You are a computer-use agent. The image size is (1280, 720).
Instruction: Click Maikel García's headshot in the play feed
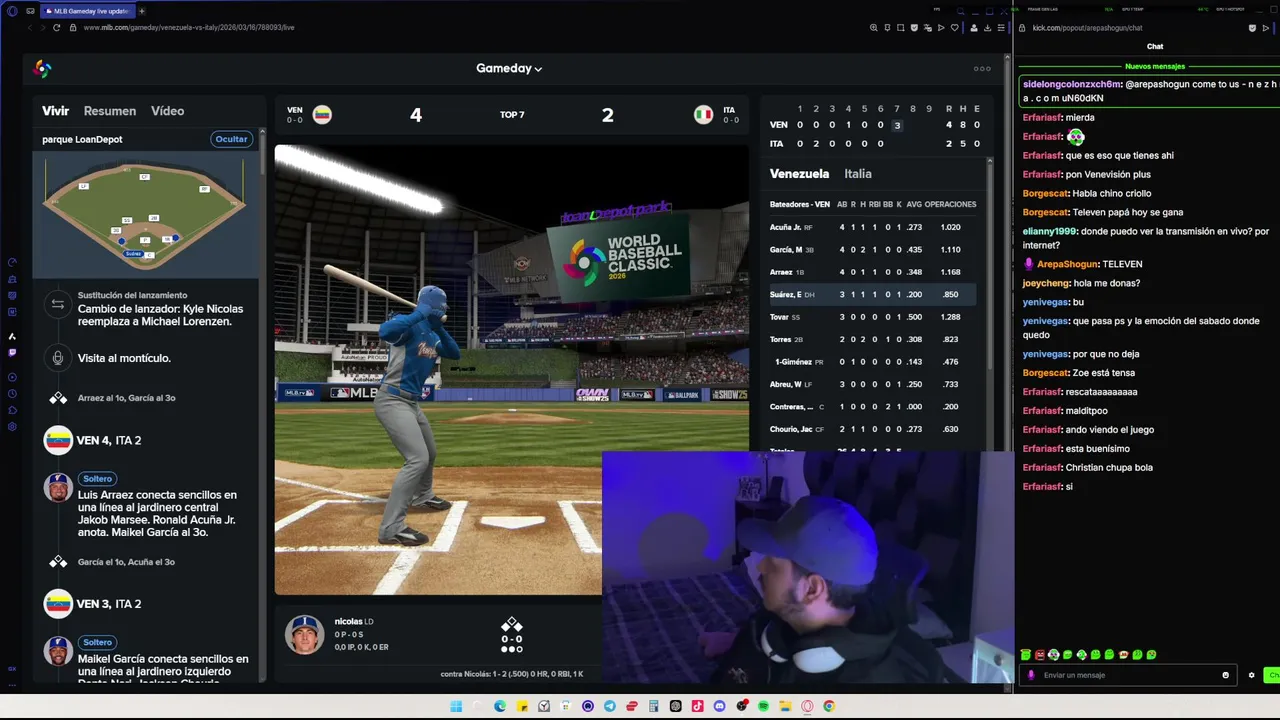pos(58,652)
